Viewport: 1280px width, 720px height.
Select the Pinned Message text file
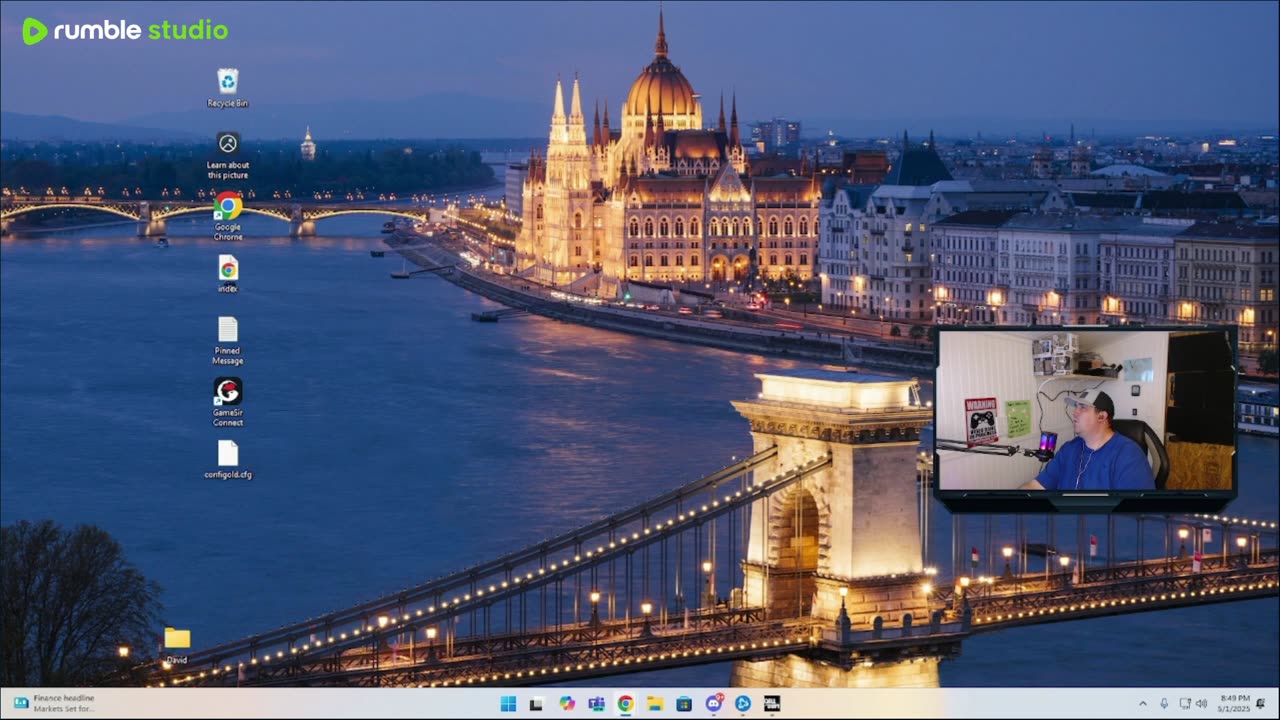point(228,331)
